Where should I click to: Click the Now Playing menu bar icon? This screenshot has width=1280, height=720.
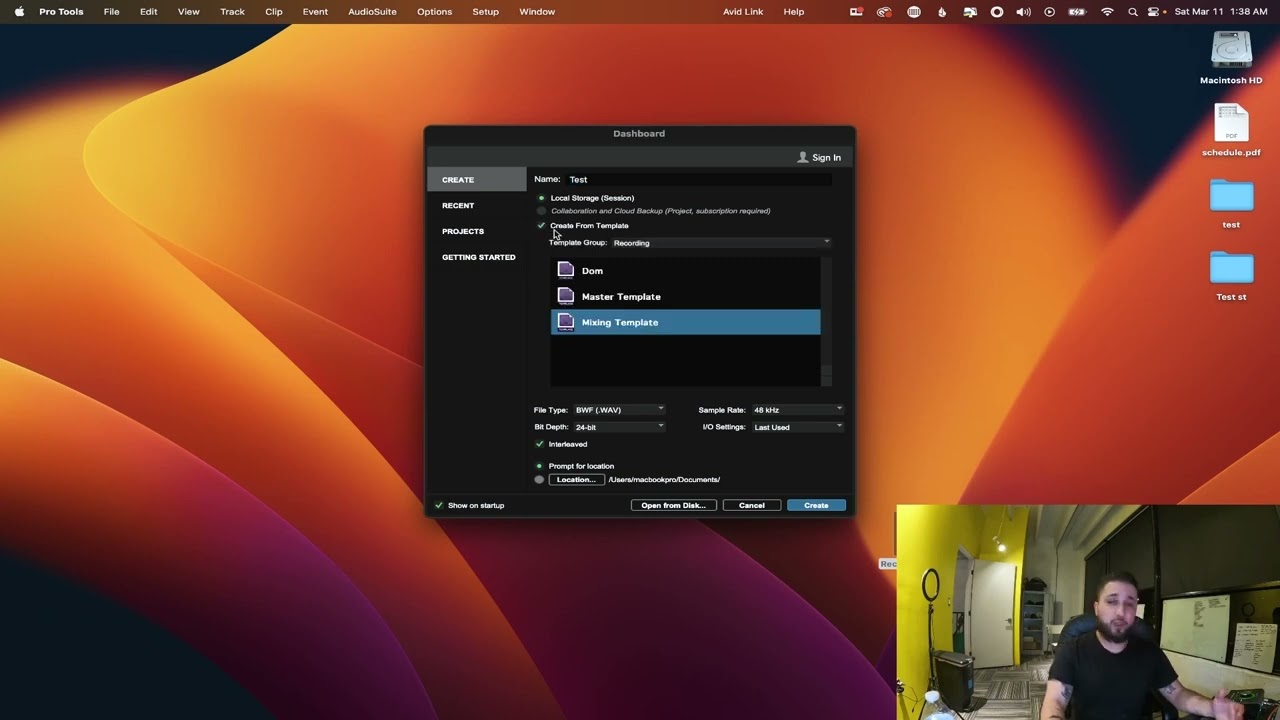1049,12
